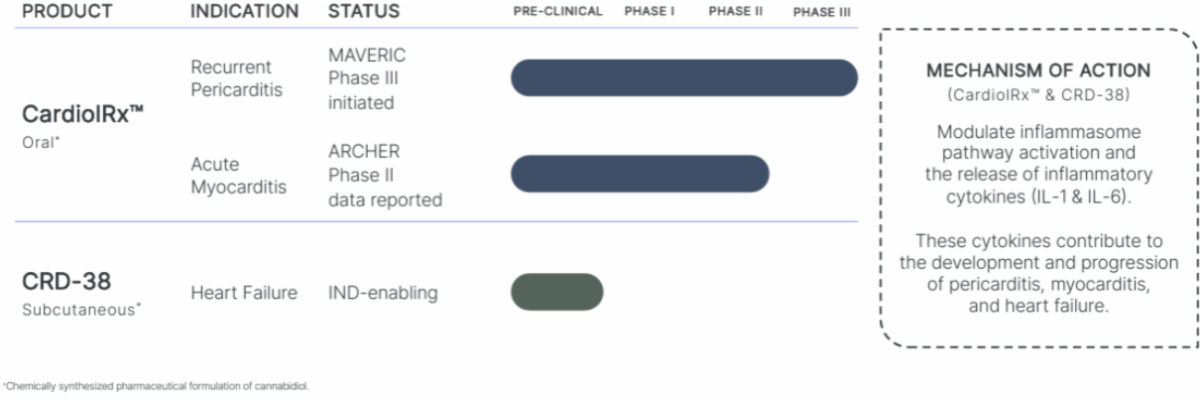This screenshot has height=401, width=1200.
Task: Click the MAVERIC Phase III initiated status
Action: (367, 78)
